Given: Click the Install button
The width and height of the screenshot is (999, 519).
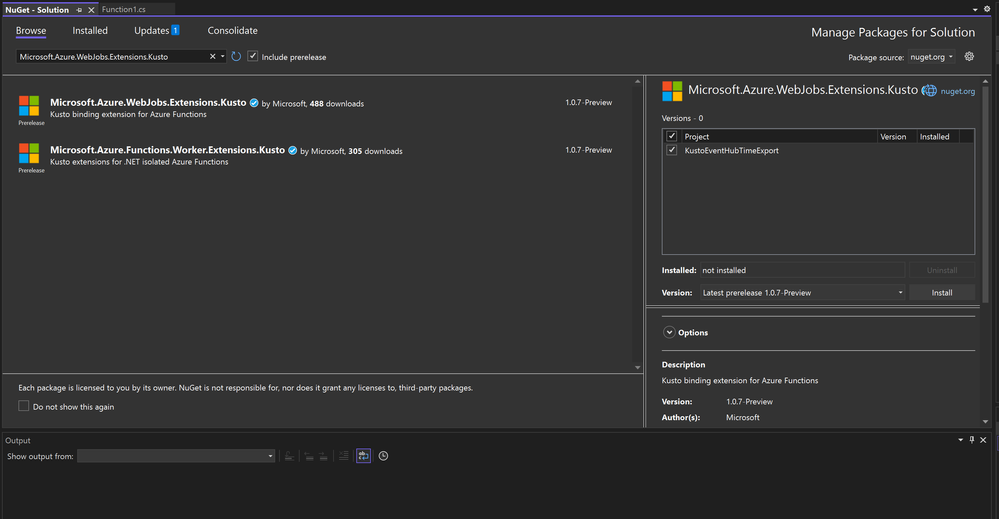Looking at the screenshot, I should pos(942,293).
